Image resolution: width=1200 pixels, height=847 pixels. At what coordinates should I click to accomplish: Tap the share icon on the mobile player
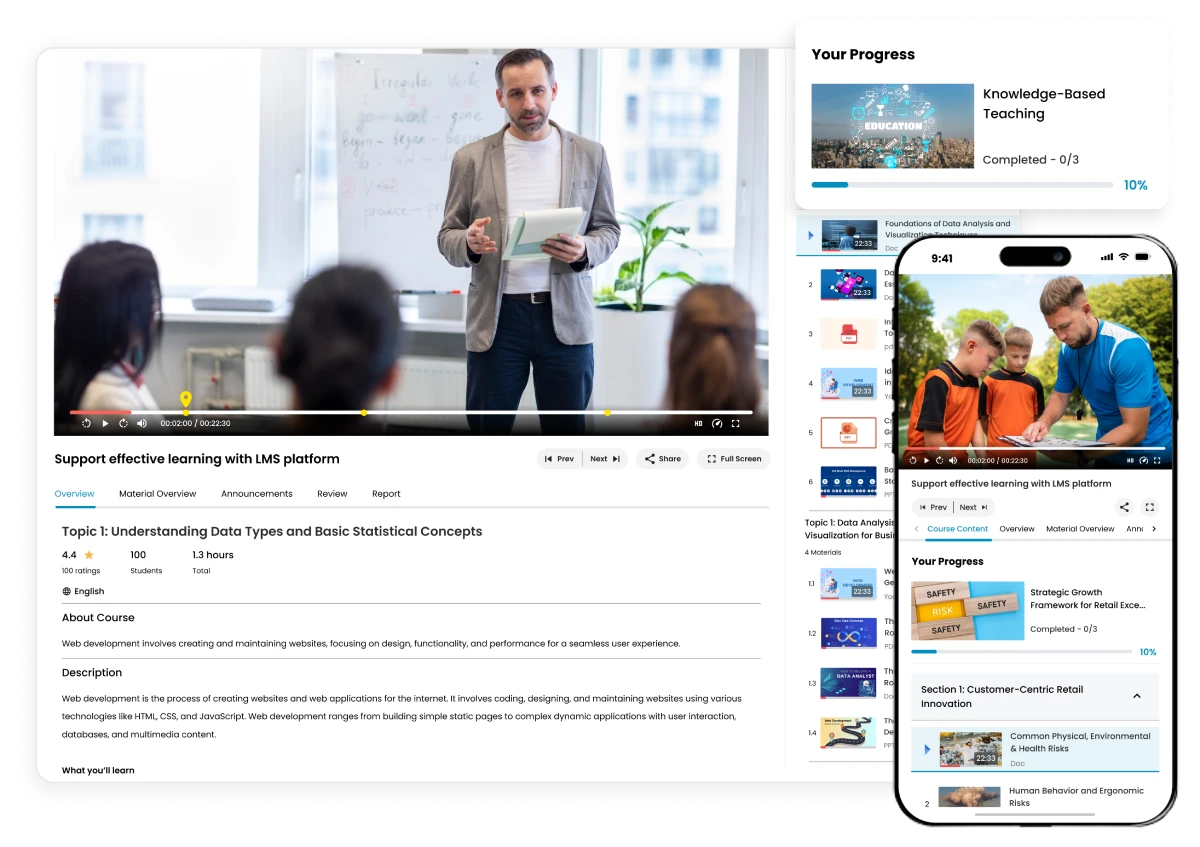[1124, 507]
